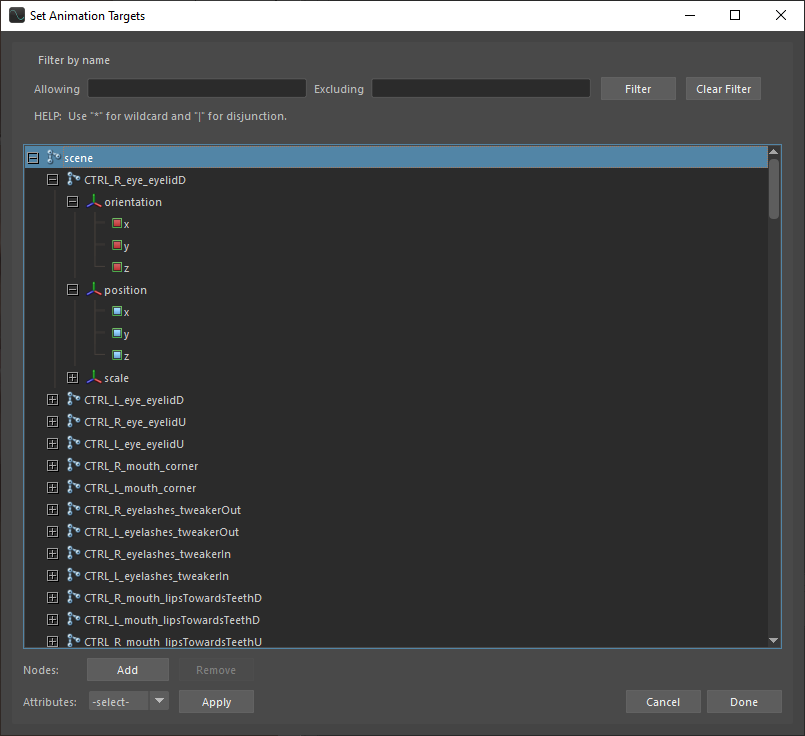Click the Allowing filter text field

pyautogui.click(x=197, y=89)
